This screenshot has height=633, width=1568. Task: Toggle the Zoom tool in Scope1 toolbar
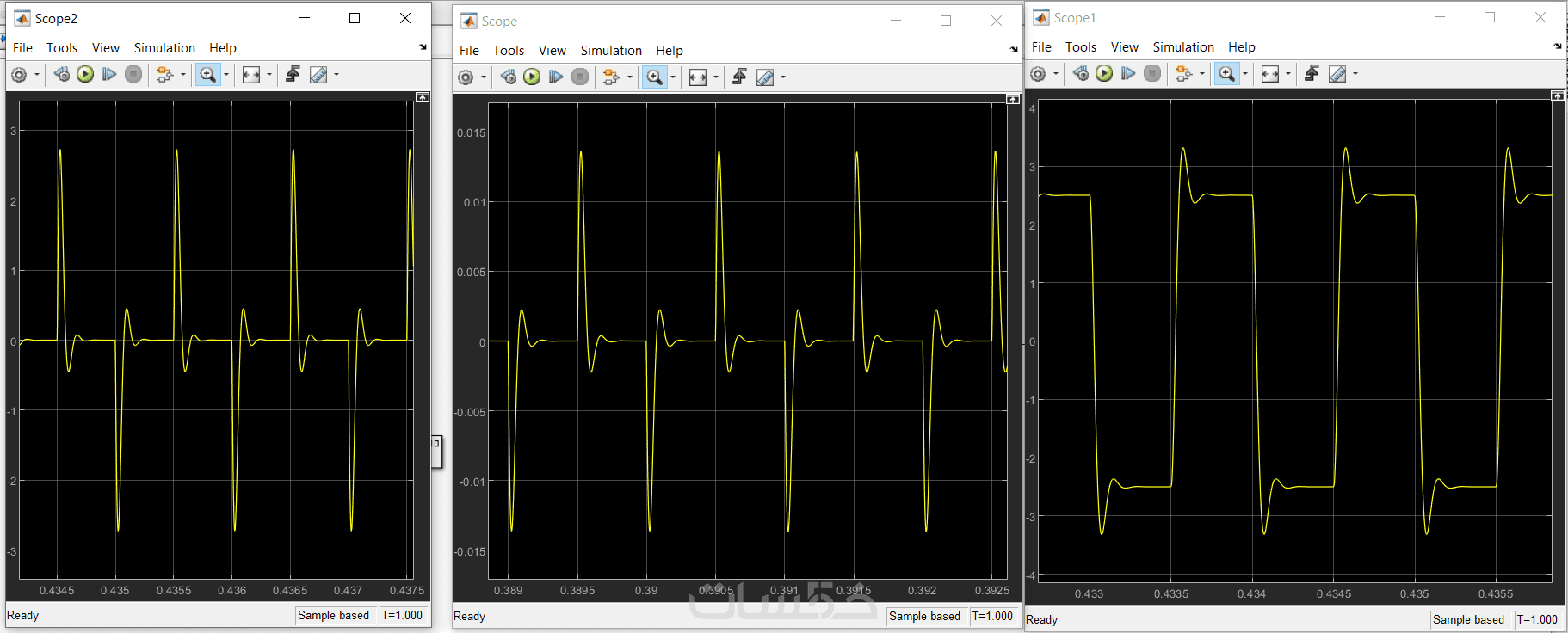tap(1227, 74)
